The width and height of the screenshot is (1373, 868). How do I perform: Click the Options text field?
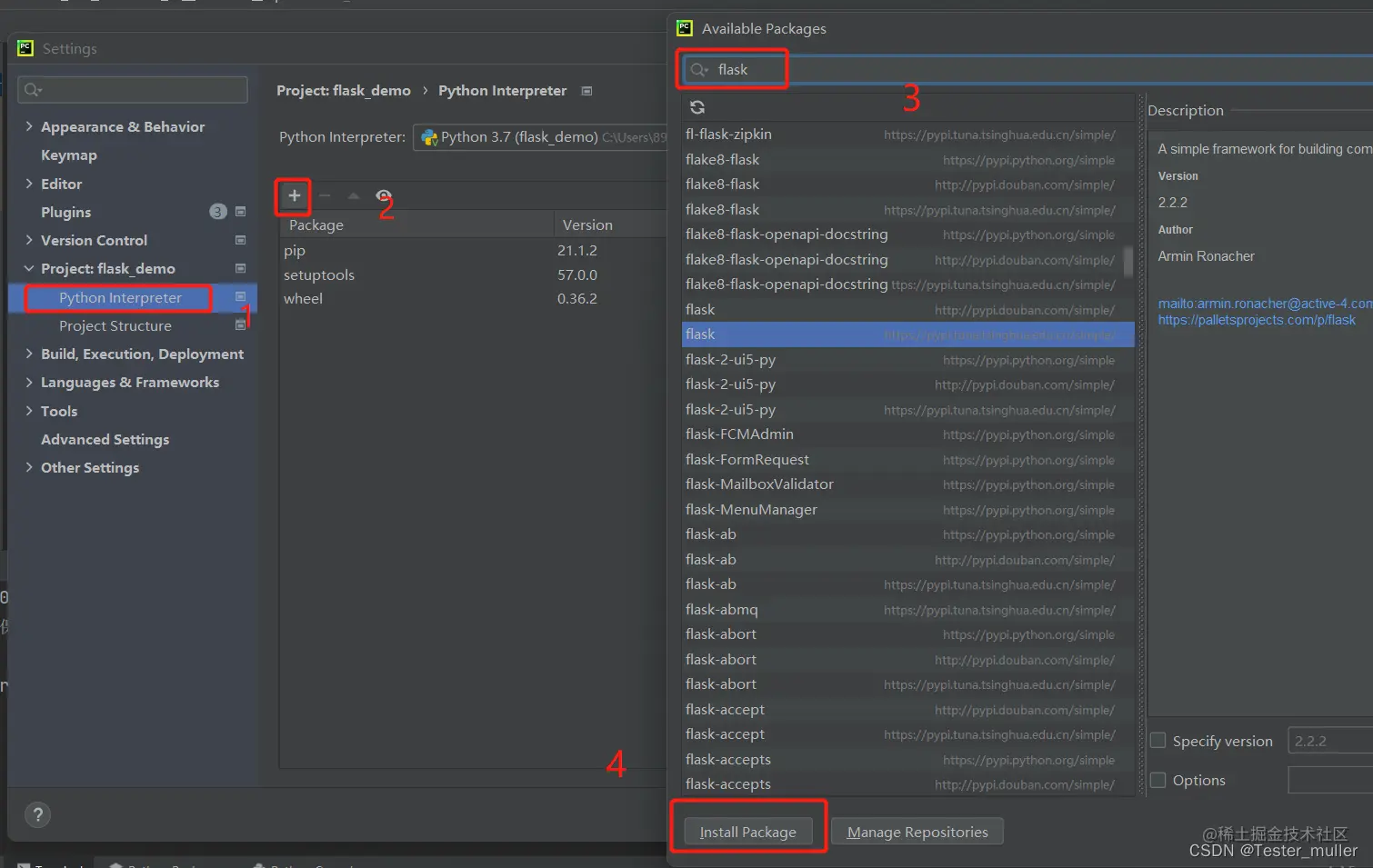tap(1330, 780)
